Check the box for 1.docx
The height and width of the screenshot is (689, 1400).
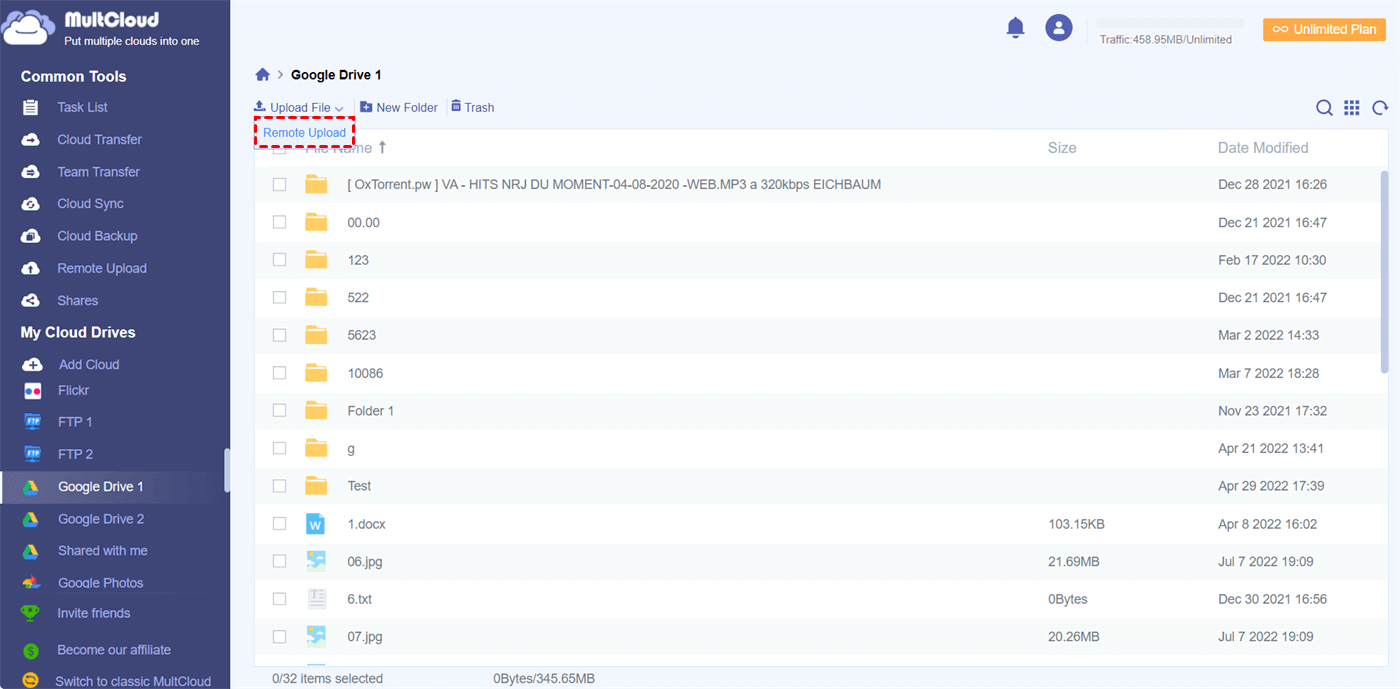(x=280, y=523)
